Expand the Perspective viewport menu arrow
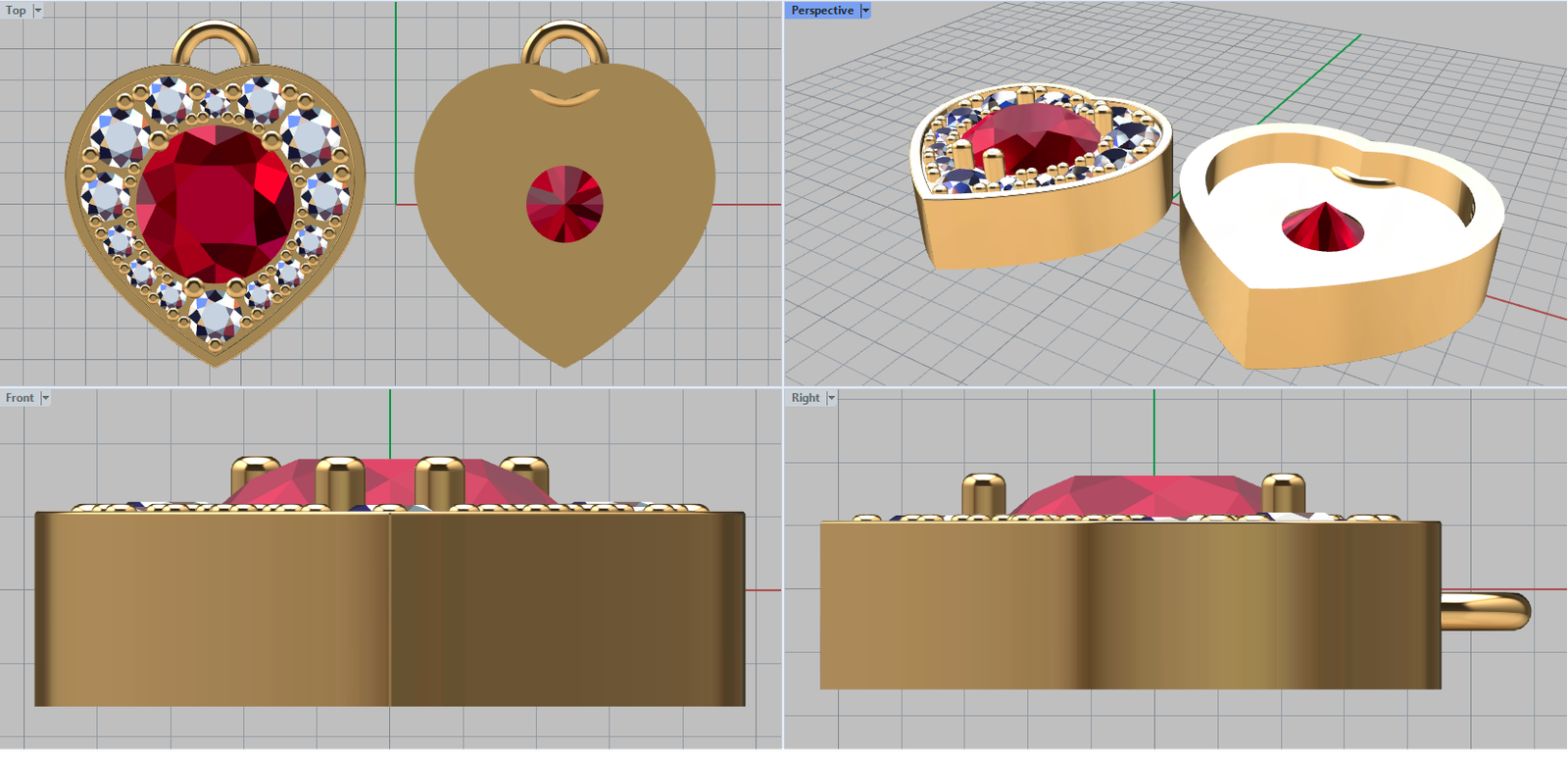The width and height of the screenshot is (1568, 757). point(865,11)
